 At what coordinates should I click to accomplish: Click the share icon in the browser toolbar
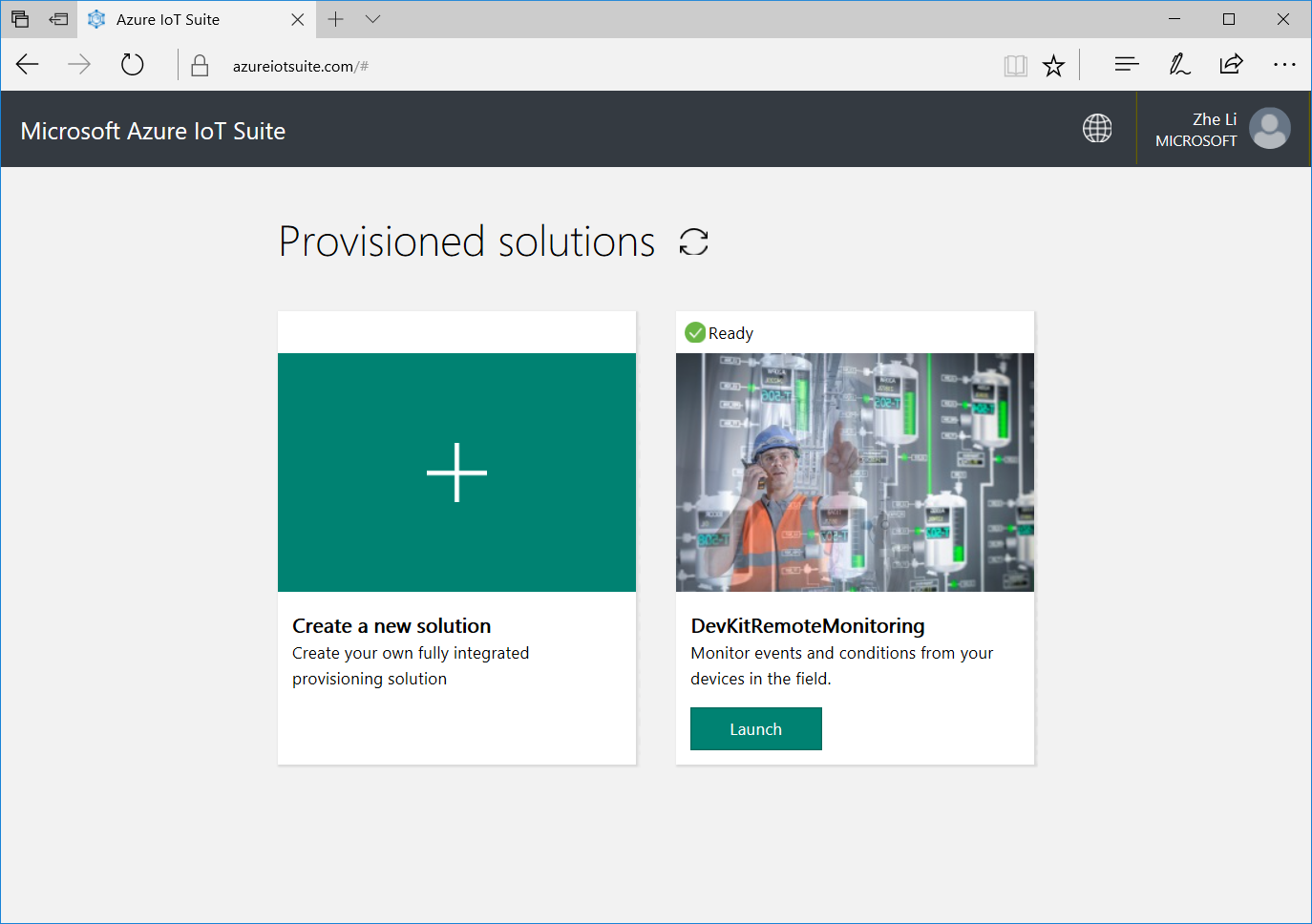coord(1231,64)
